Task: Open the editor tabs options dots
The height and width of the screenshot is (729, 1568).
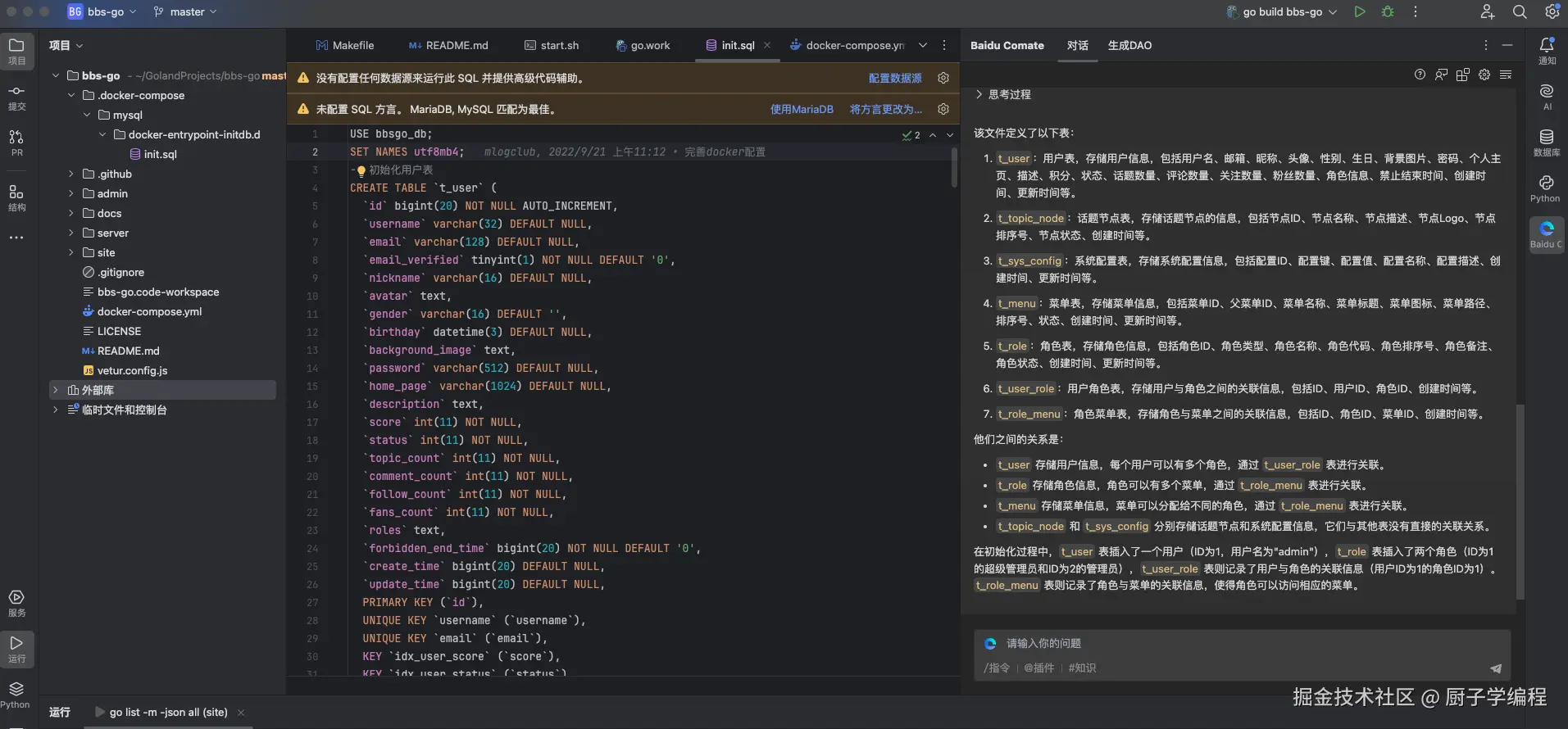Action: coord(944,45)
